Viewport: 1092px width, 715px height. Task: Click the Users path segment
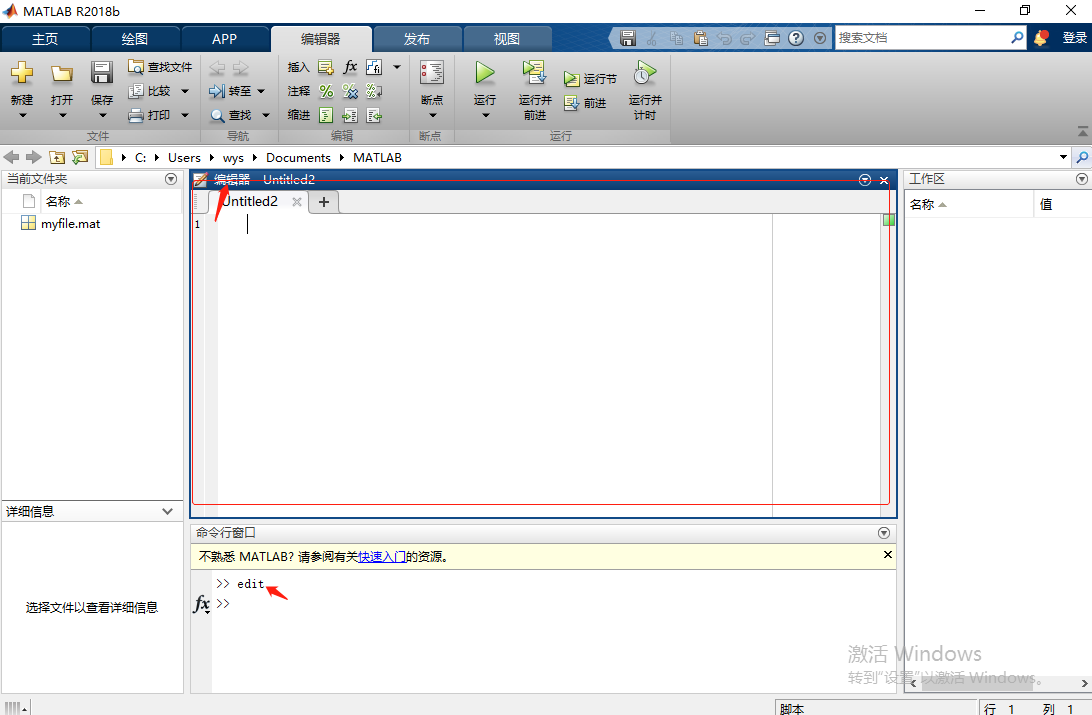(184, 157)
